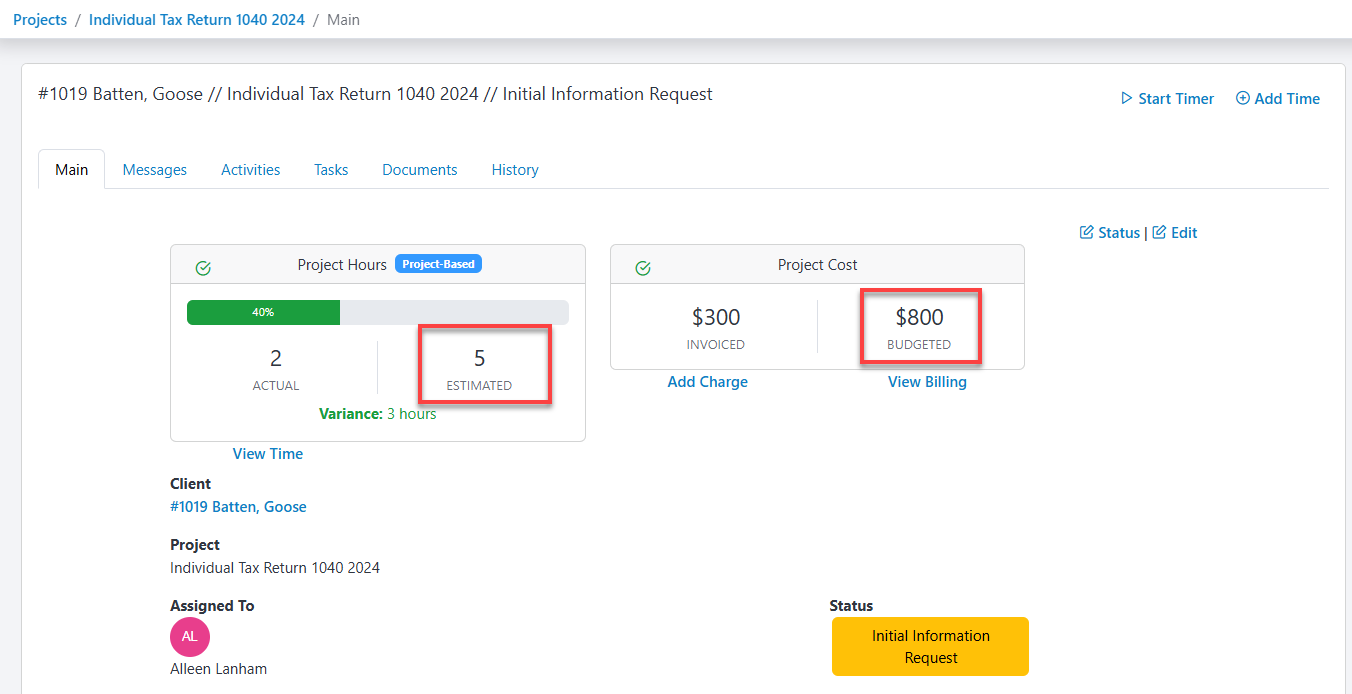Click the green check icon in Project Cost
This screenshot has height=694, width=1352.
(643, 268)
